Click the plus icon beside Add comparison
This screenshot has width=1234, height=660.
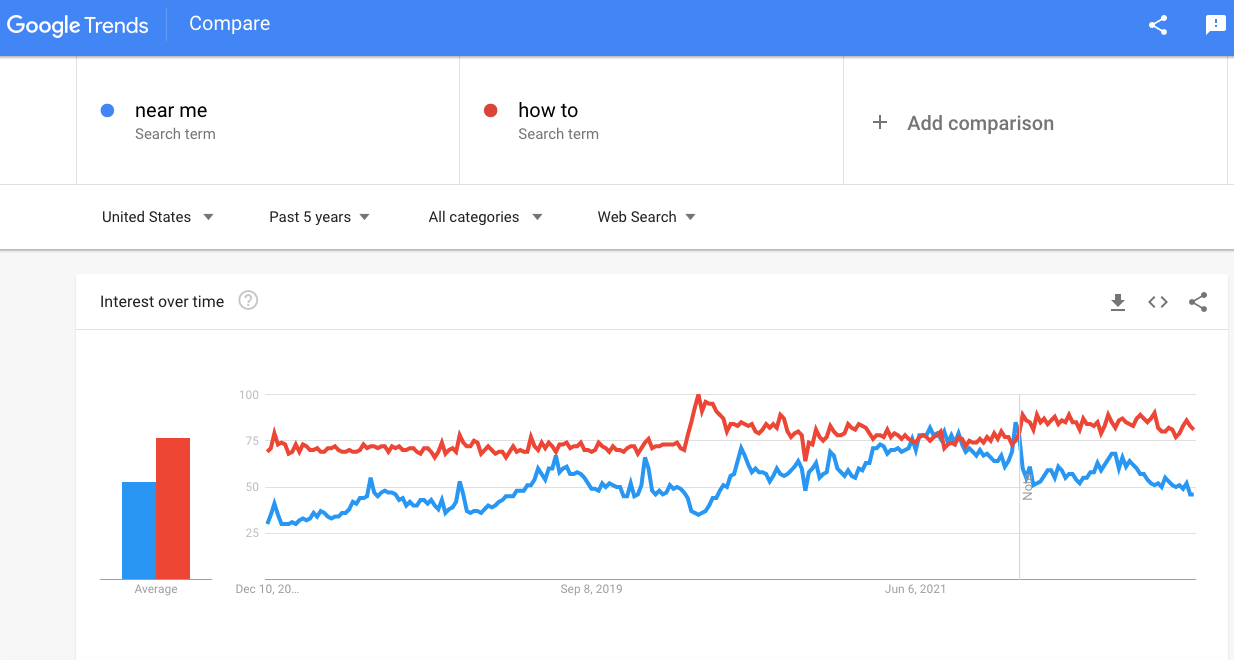click(x=880, y=122)
